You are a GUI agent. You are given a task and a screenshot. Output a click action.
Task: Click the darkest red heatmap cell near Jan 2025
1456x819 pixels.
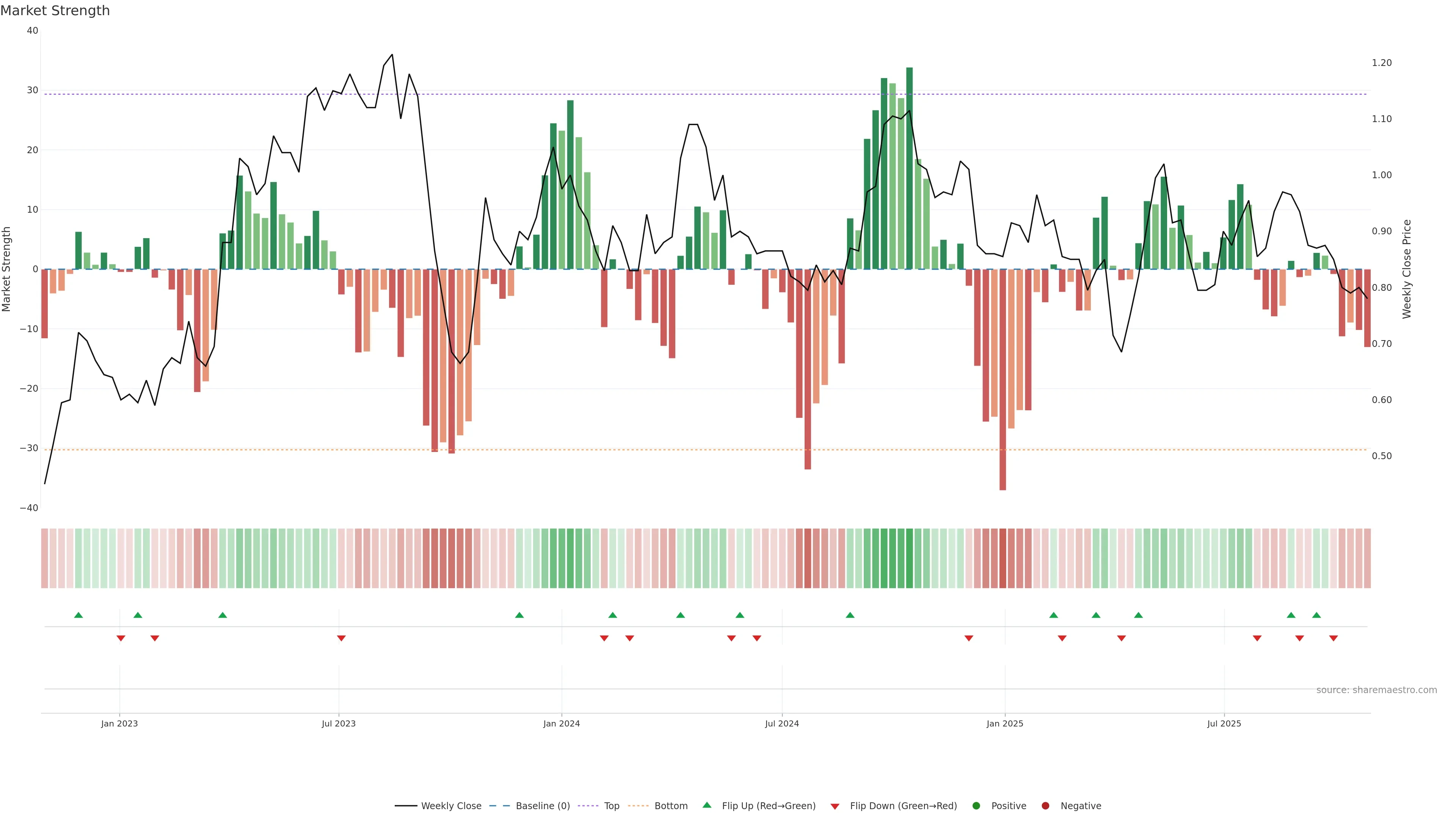click(x=1003, y=559)
